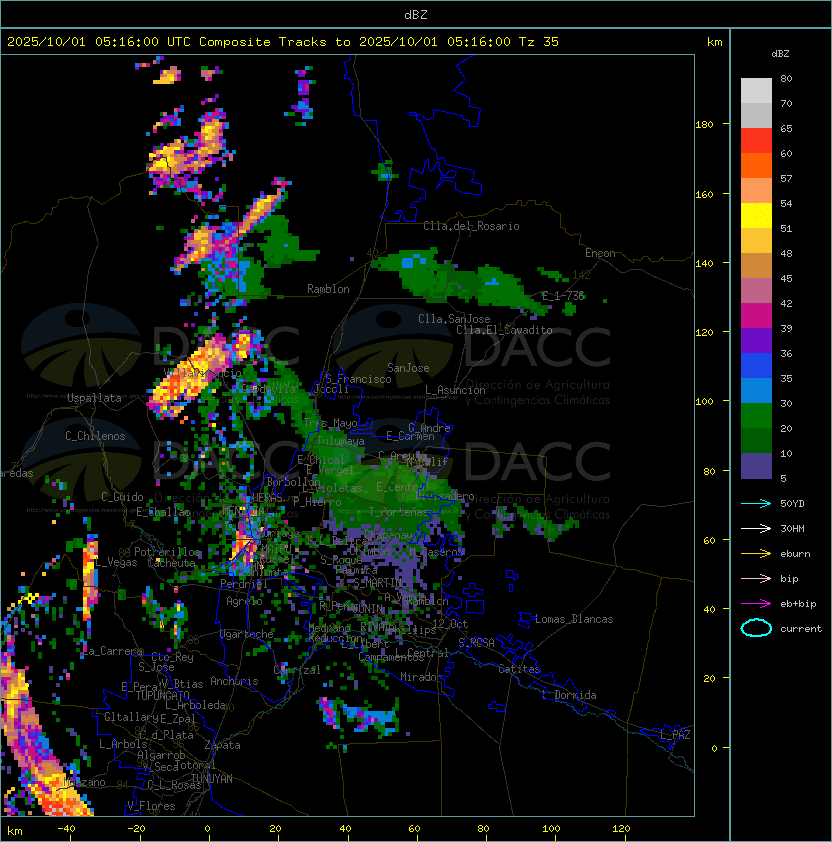Click the V_Flores map label
Image resolution: width=832 pixels, height=842 pixels.
click(x=151, y=806)
